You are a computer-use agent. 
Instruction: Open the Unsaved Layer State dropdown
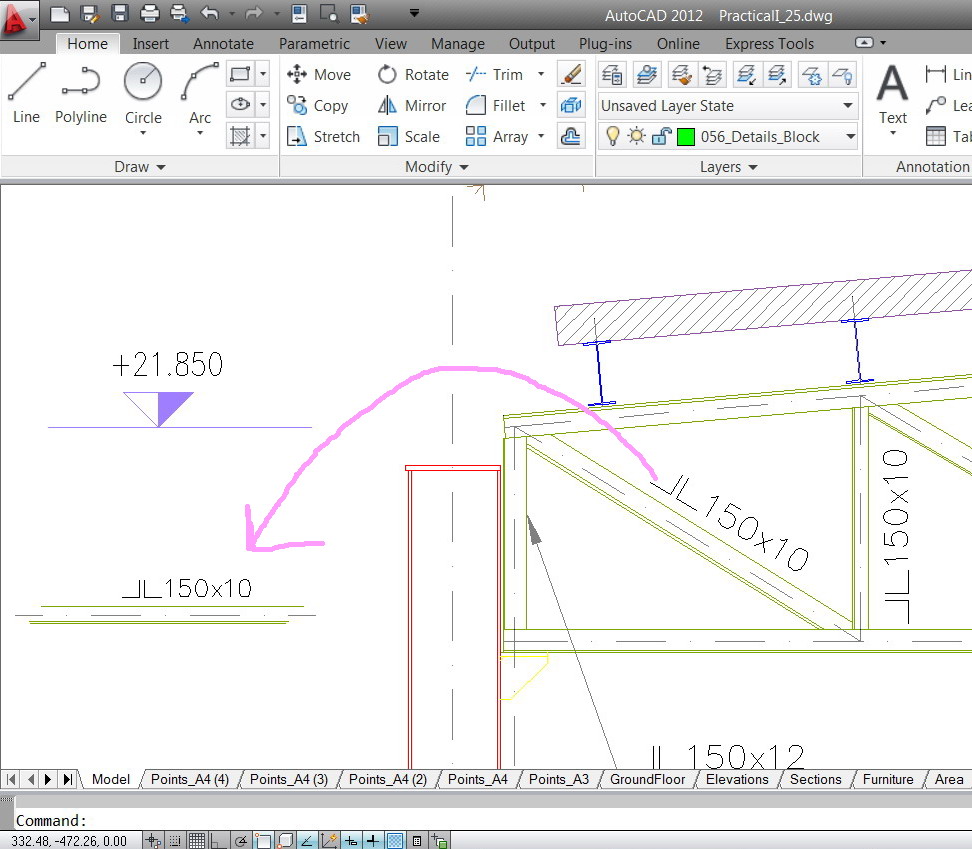(x=727, y=106)
